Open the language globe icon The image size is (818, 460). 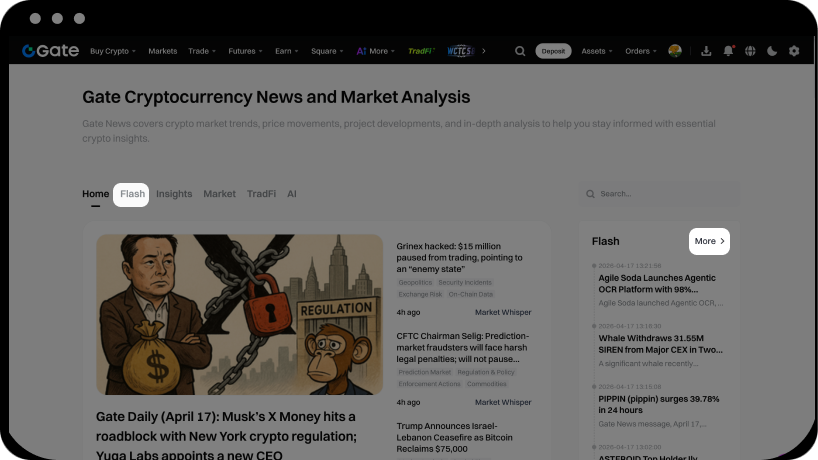750,51
